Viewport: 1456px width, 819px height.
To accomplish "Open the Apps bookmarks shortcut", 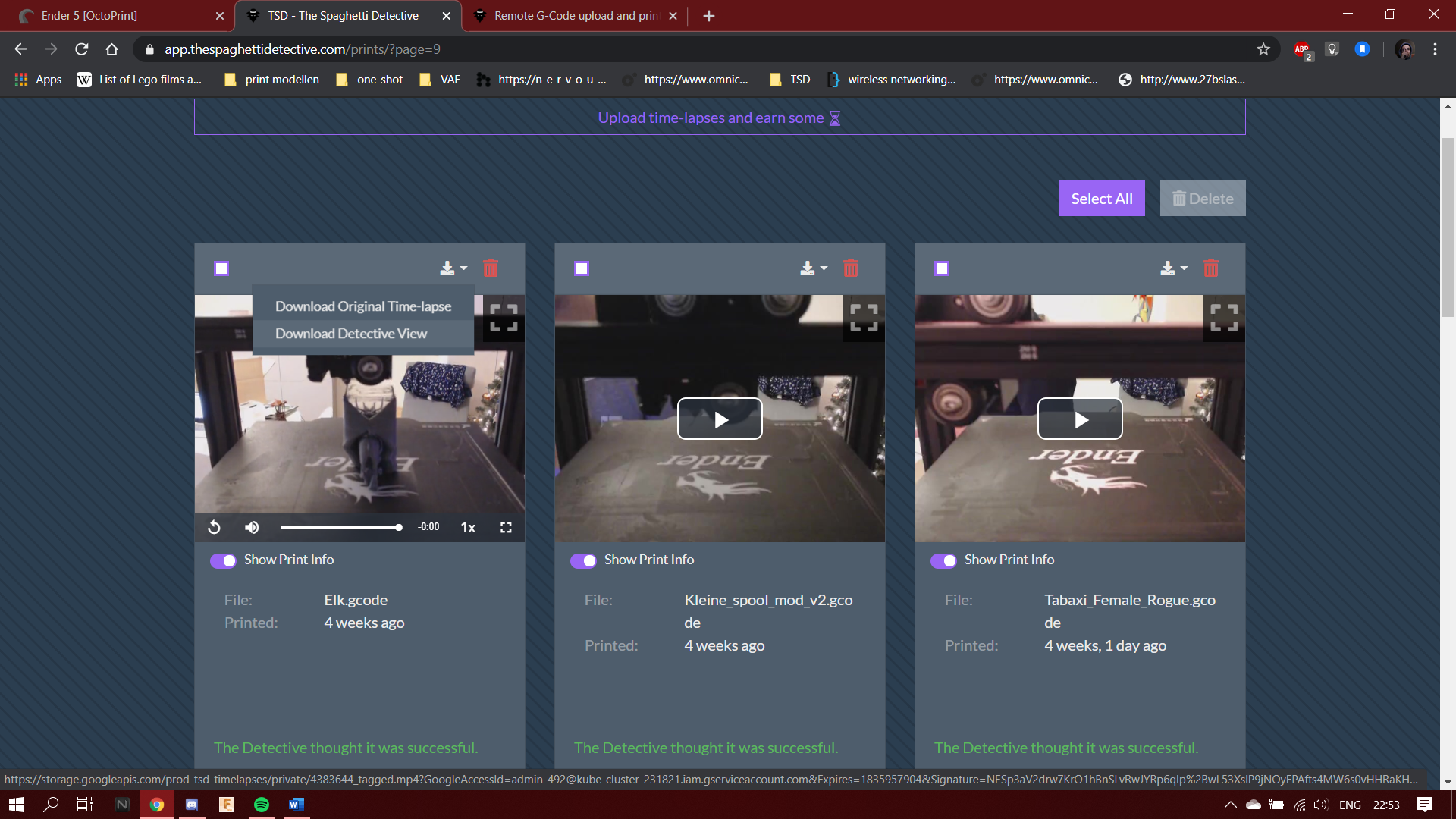I will point(38,80).
